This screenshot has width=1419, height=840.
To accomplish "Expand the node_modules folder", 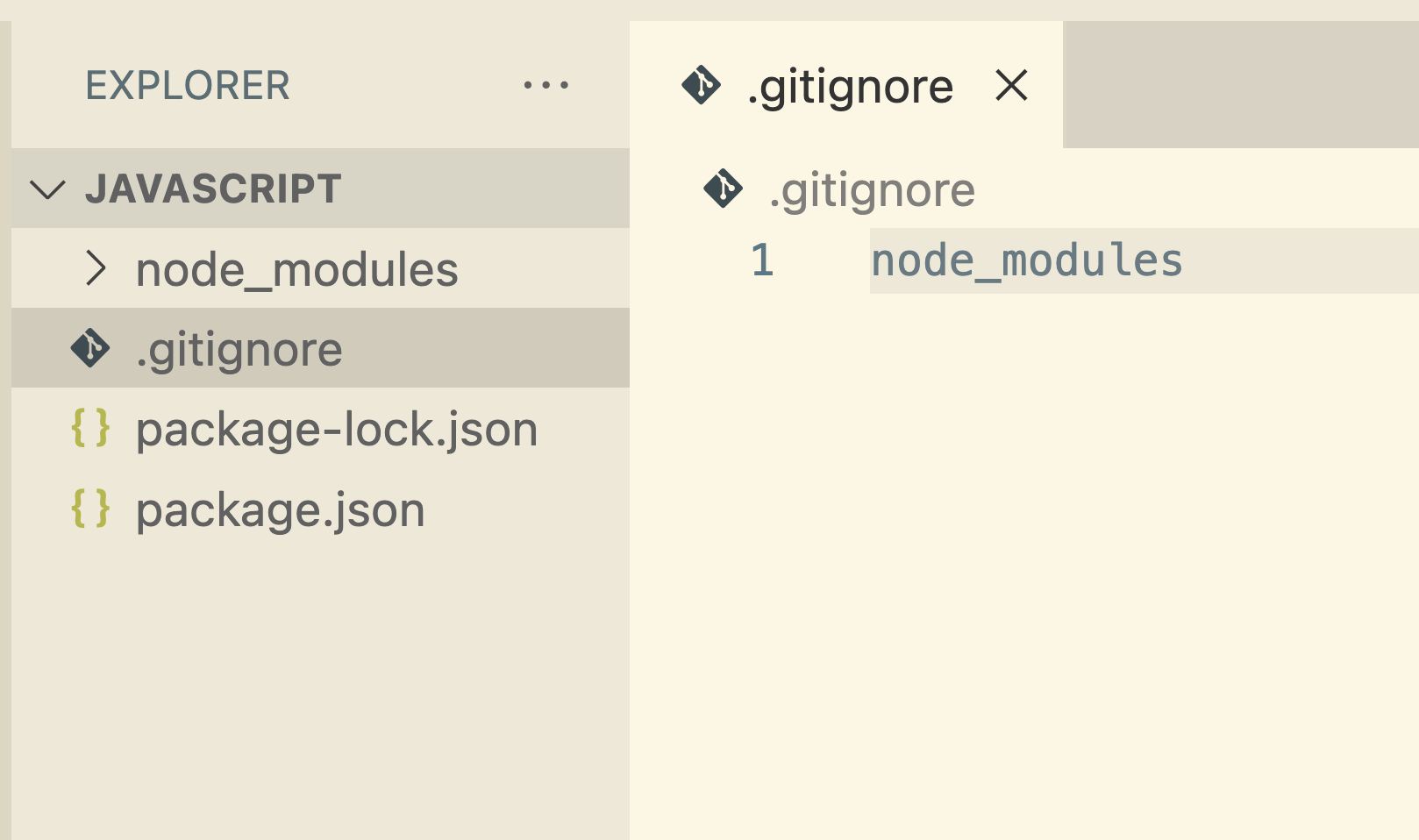I will 96,270.
